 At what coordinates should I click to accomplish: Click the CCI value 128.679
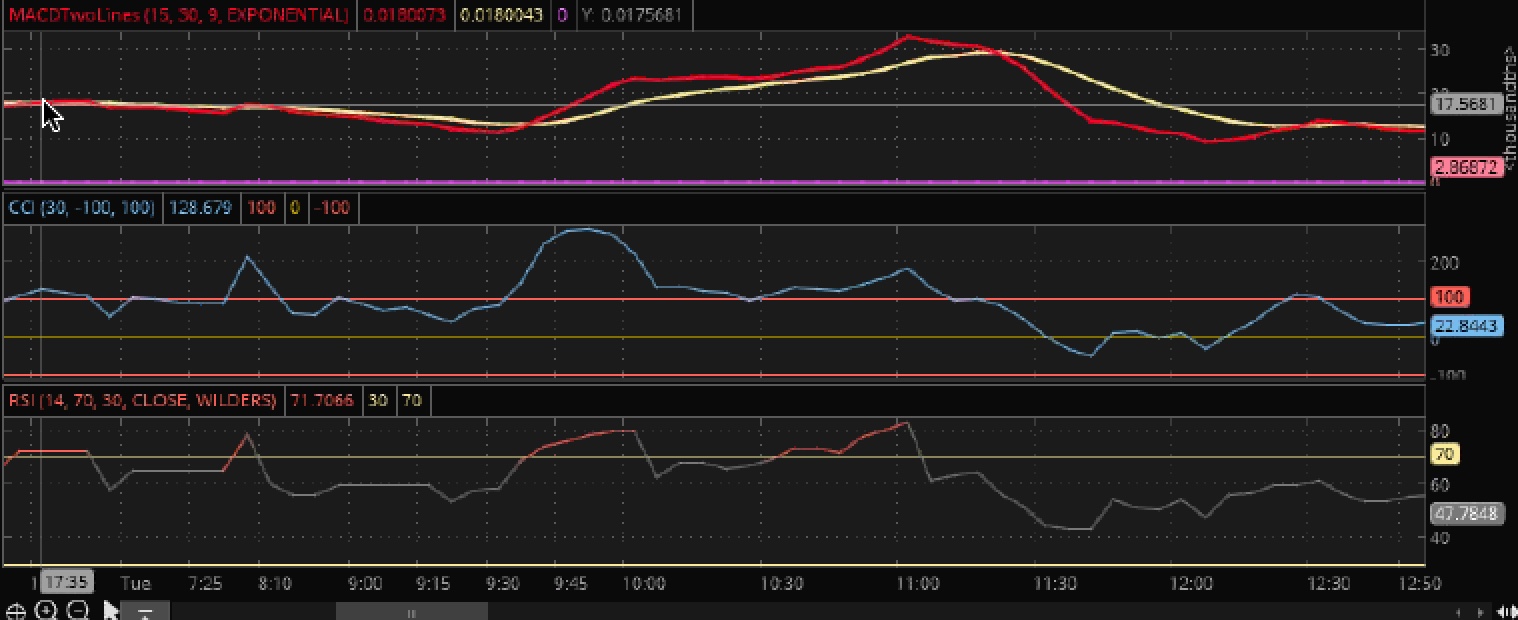[x=202, y=208]
